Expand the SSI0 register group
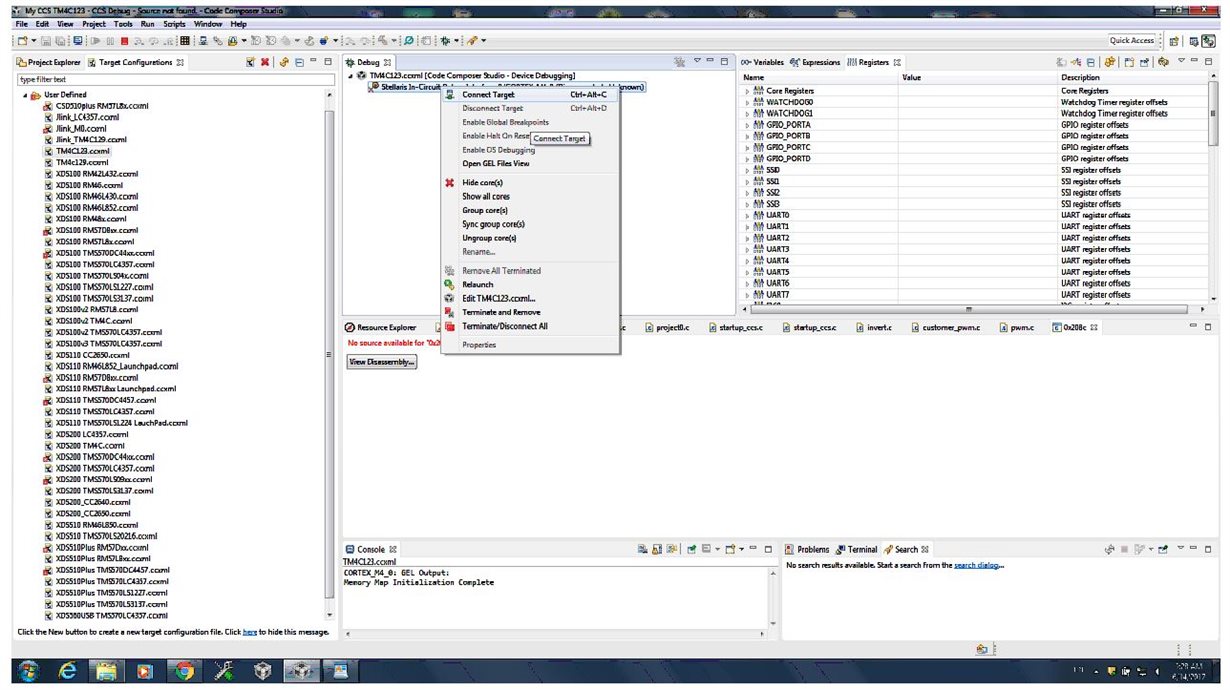Screen dimensions: 1230x690 point(747,170)
